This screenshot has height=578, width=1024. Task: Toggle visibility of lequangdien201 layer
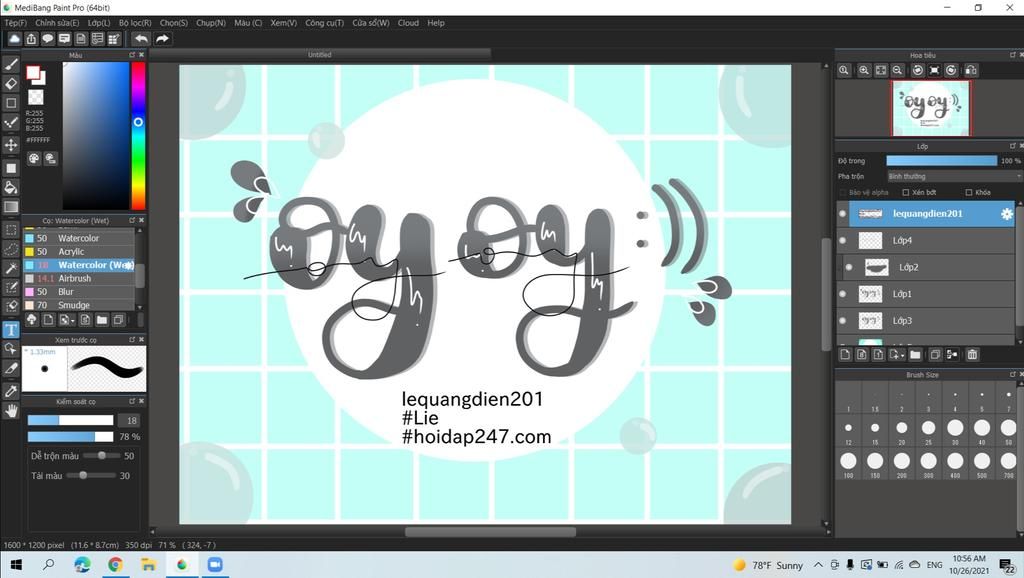(842, 214)
